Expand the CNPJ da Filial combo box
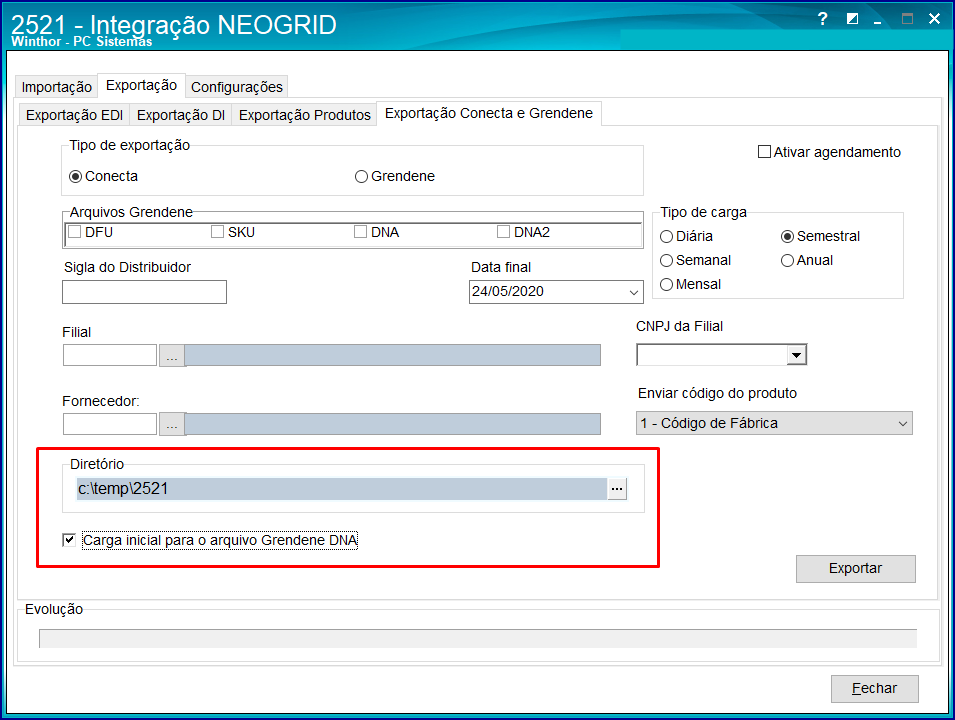955x720 pixels. 796,355
